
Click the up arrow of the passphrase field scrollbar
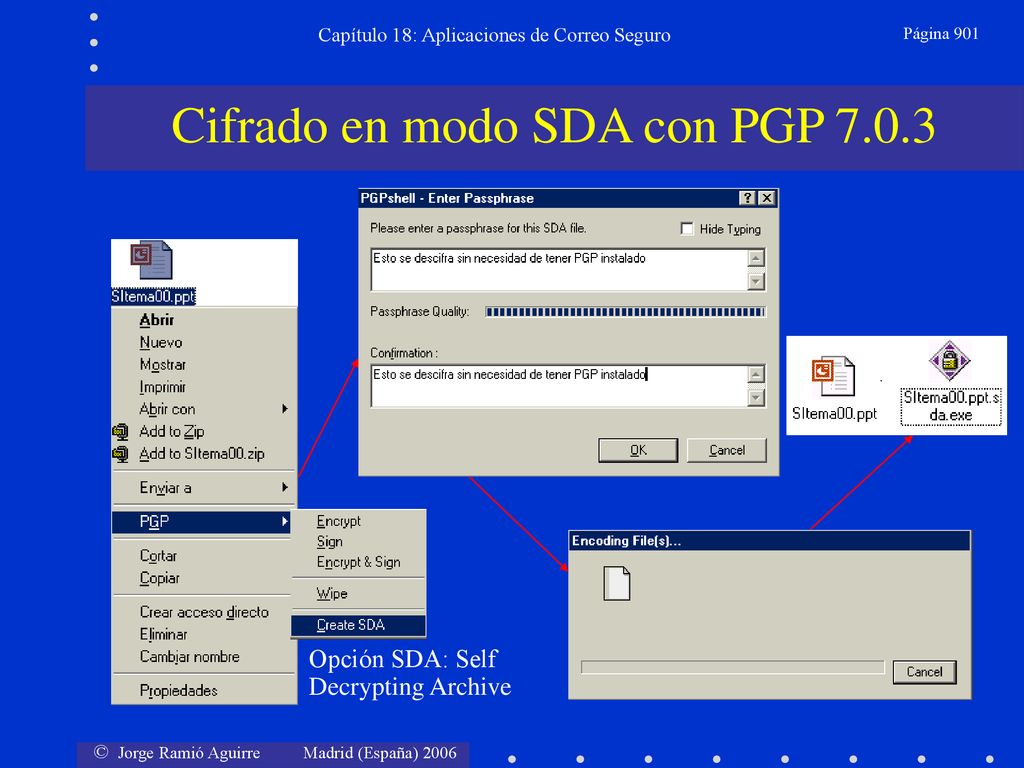756,258
